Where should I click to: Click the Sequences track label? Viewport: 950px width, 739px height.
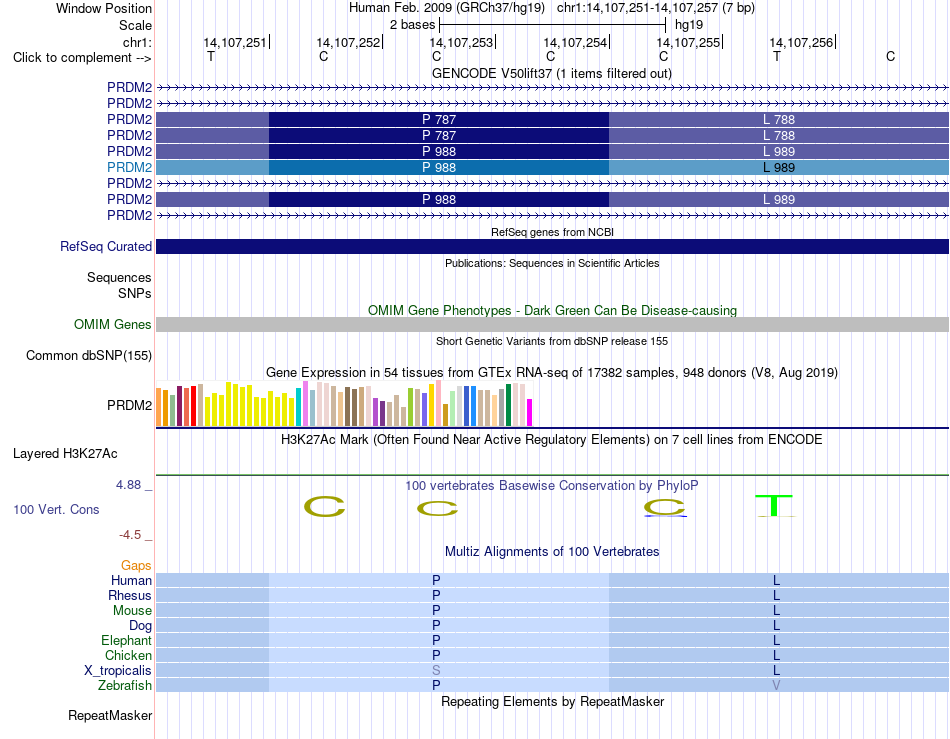tap(119, 277)
